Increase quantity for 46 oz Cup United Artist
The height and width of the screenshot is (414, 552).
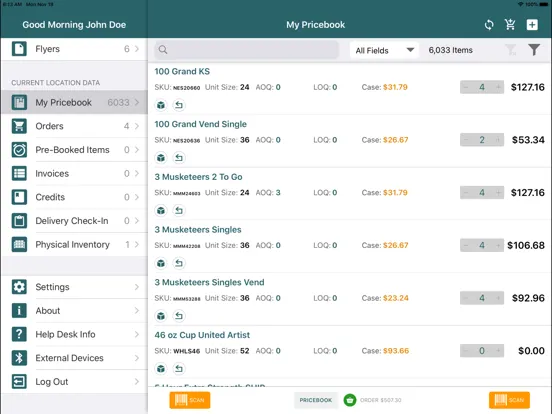coord(498,351)
